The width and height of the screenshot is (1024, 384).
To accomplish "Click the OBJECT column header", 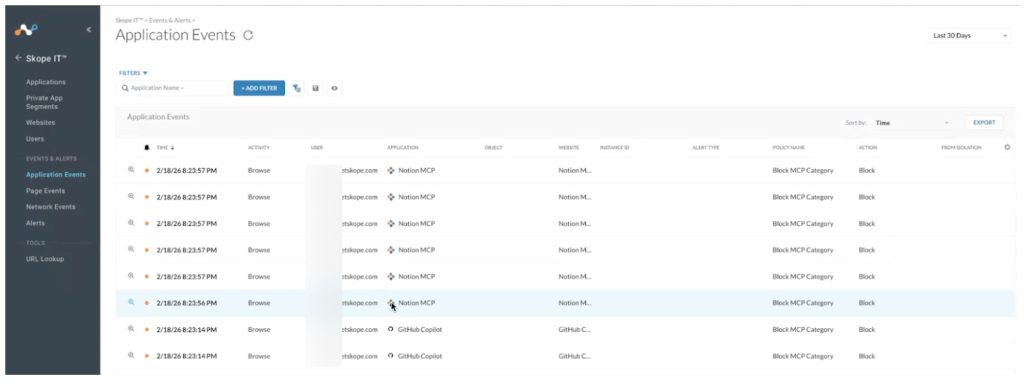I will point(493,148).
